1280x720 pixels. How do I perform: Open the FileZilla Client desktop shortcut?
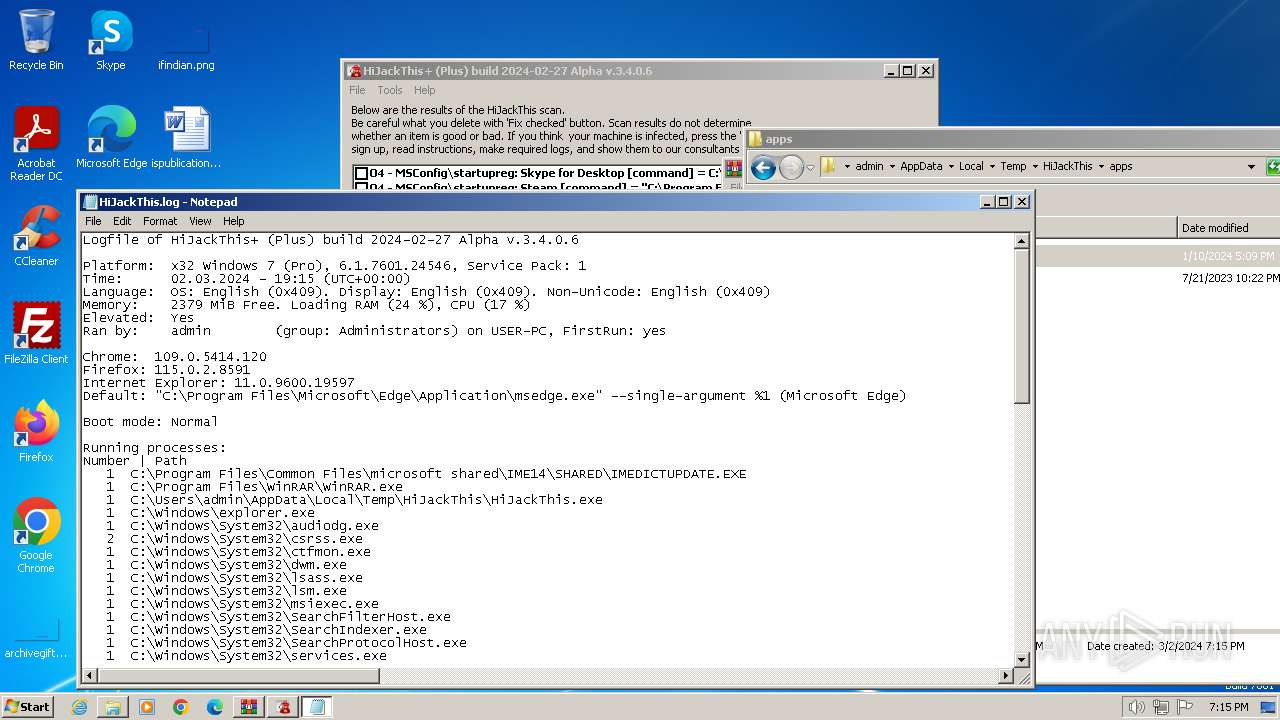[x=36, y=334]
